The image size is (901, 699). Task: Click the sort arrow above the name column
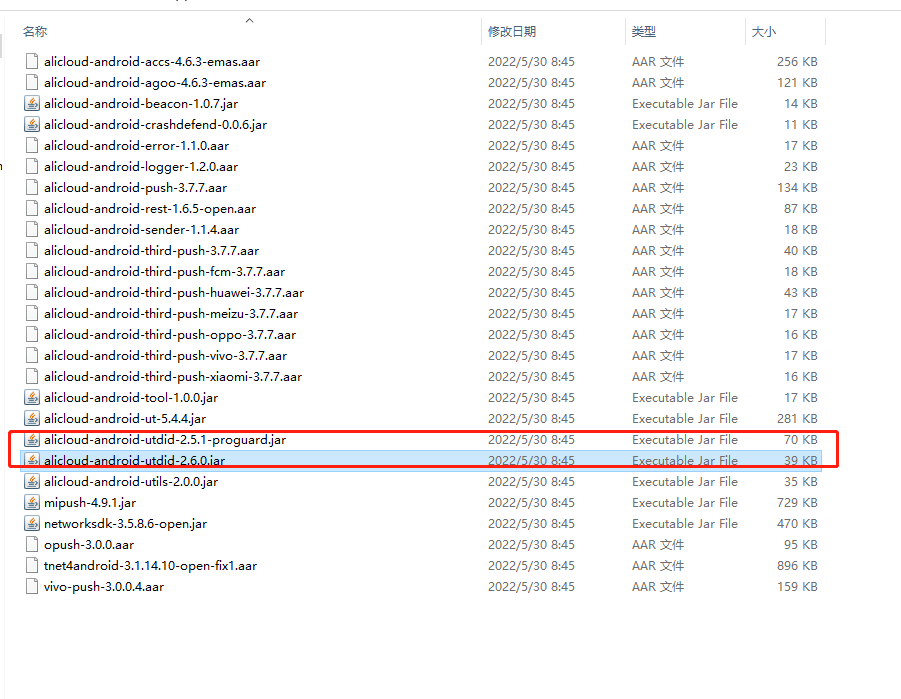tap(249, 21)
